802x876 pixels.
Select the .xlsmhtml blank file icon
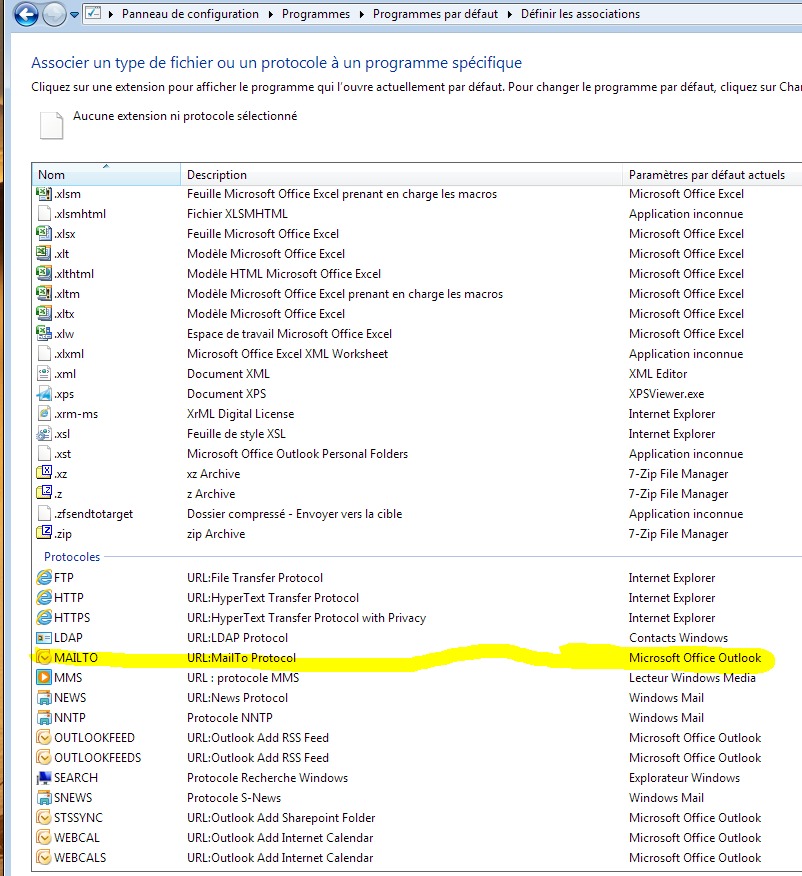coord(44,213)
